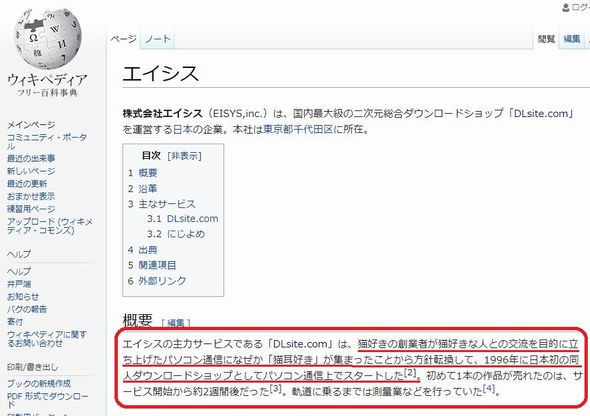Image resolution: width=590 pixels, height=416 pixels.
Task: Edit the 概要 section via 編集
Action: [176, 323]
